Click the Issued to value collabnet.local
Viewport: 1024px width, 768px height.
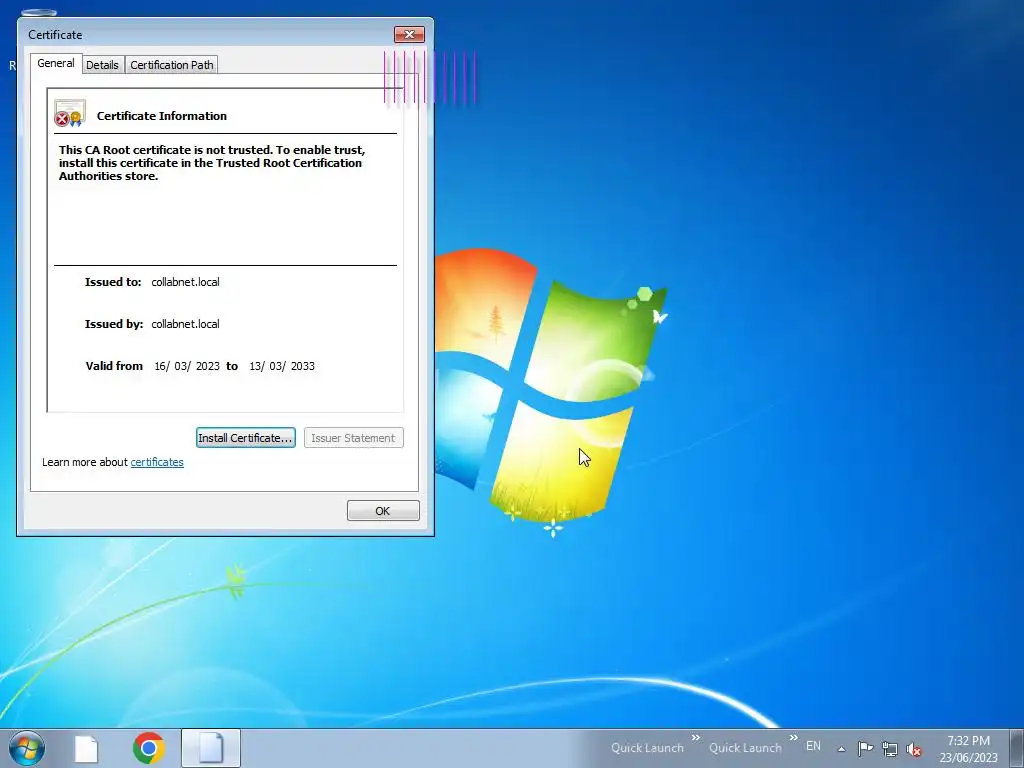tap(185, 282)
